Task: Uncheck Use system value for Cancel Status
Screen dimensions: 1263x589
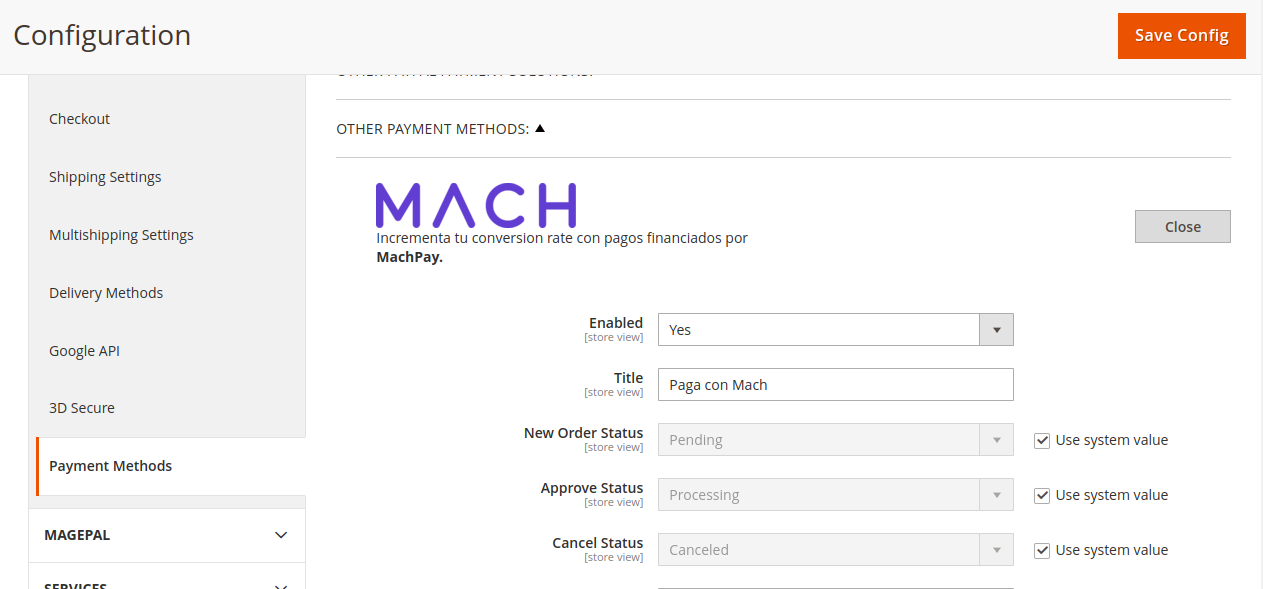Action: click(1042, 550)
